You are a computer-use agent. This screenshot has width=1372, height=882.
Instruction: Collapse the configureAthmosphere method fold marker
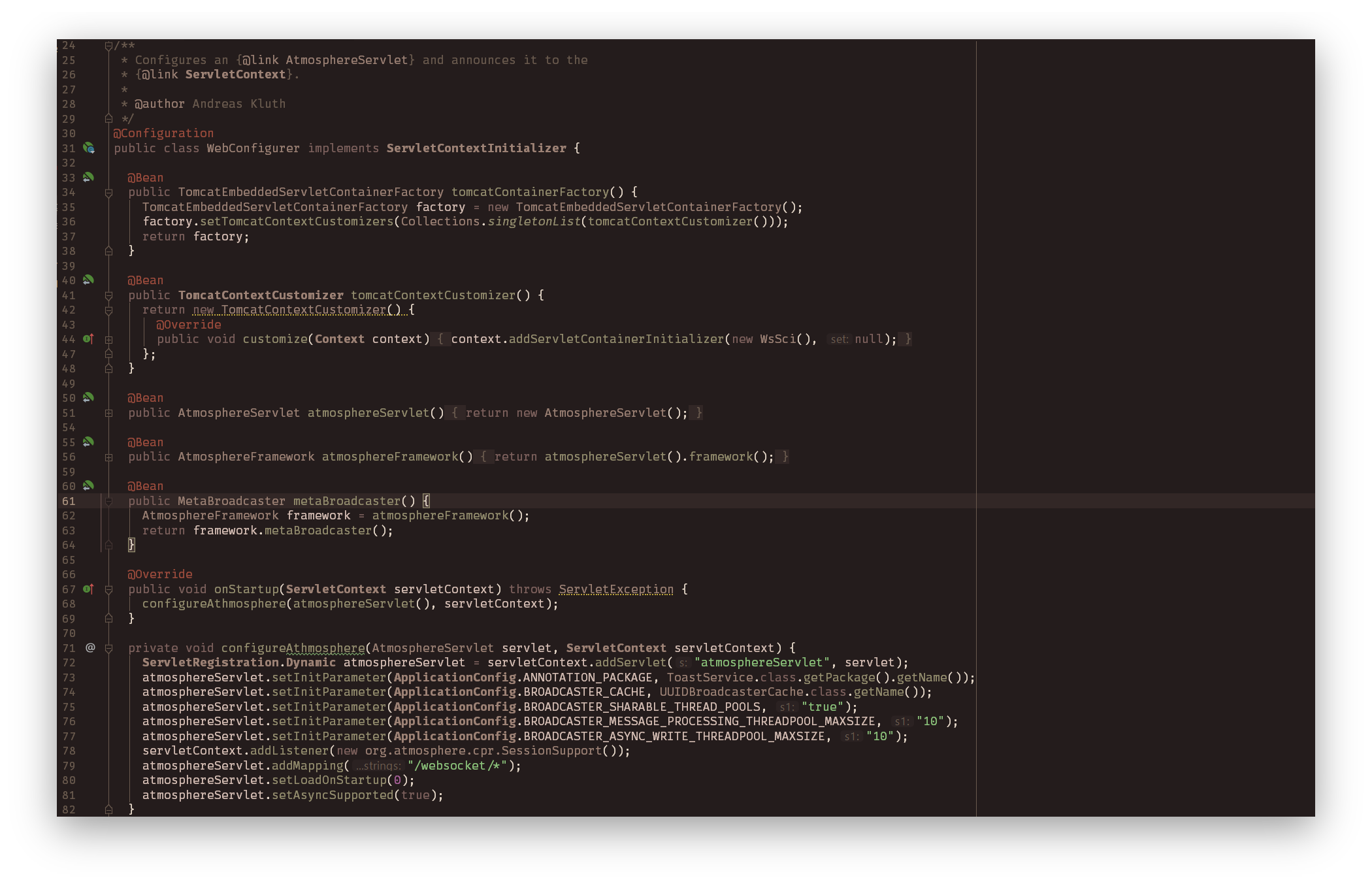tap(109, 648)
